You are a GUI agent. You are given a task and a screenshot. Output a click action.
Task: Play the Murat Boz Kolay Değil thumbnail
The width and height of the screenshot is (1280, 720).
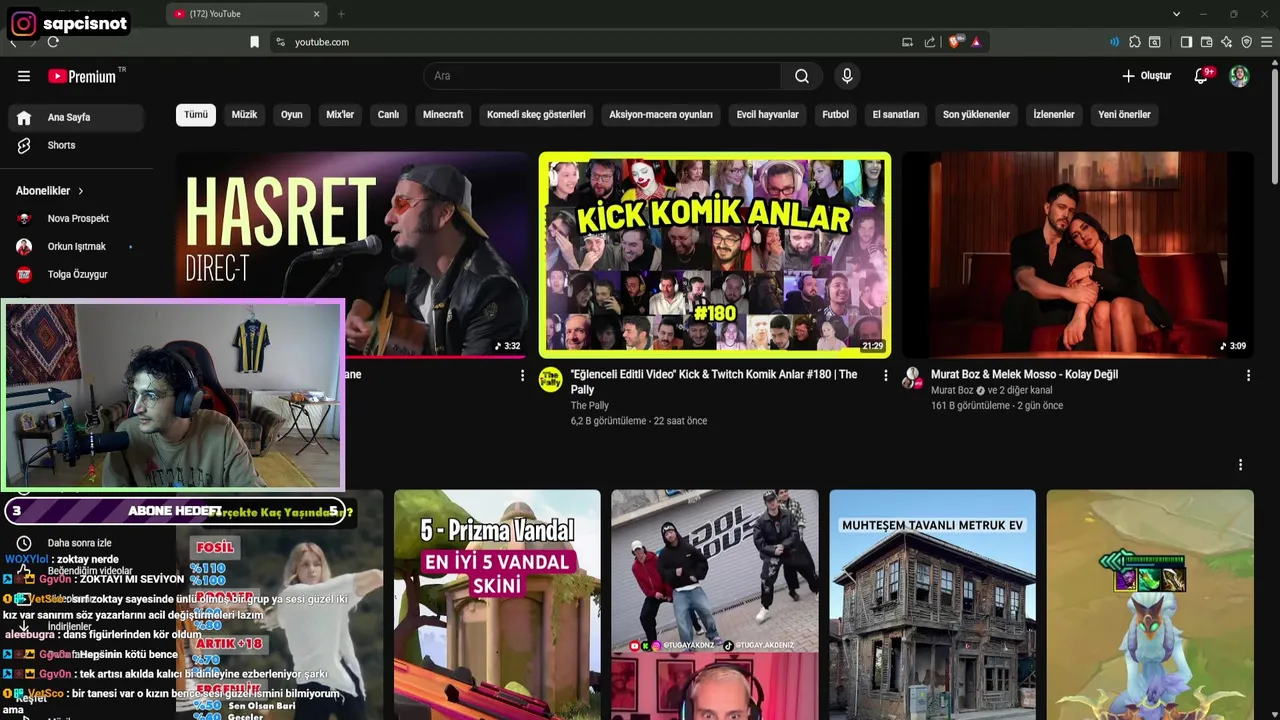1077,254
